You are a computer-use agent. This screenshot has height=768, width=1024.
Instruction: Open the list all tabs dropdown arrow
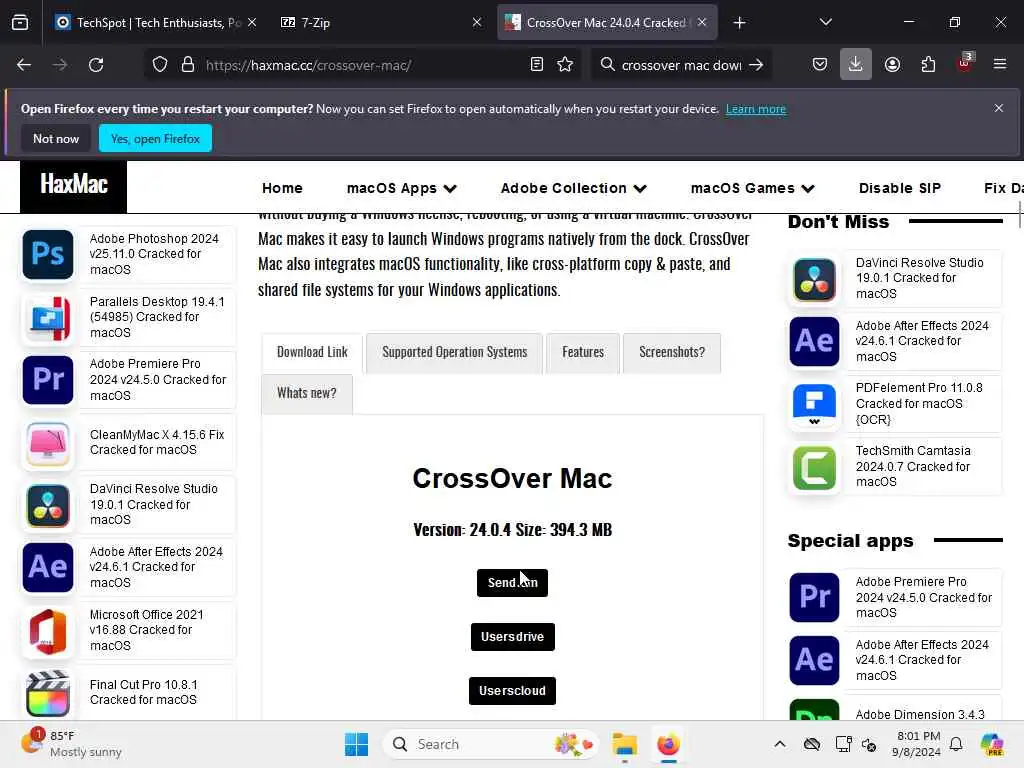coord(825,22)
